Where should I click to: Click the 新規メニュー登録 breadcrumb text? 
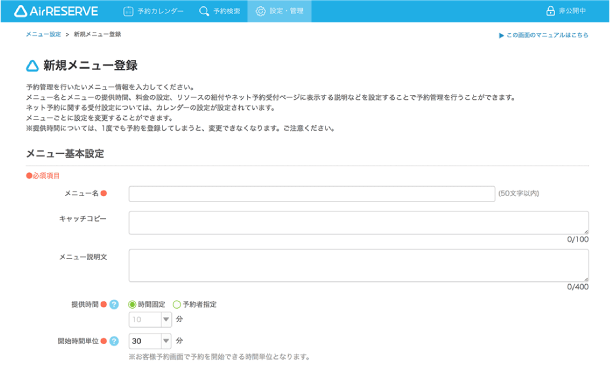pyautogui.click(x=97, y=34)
